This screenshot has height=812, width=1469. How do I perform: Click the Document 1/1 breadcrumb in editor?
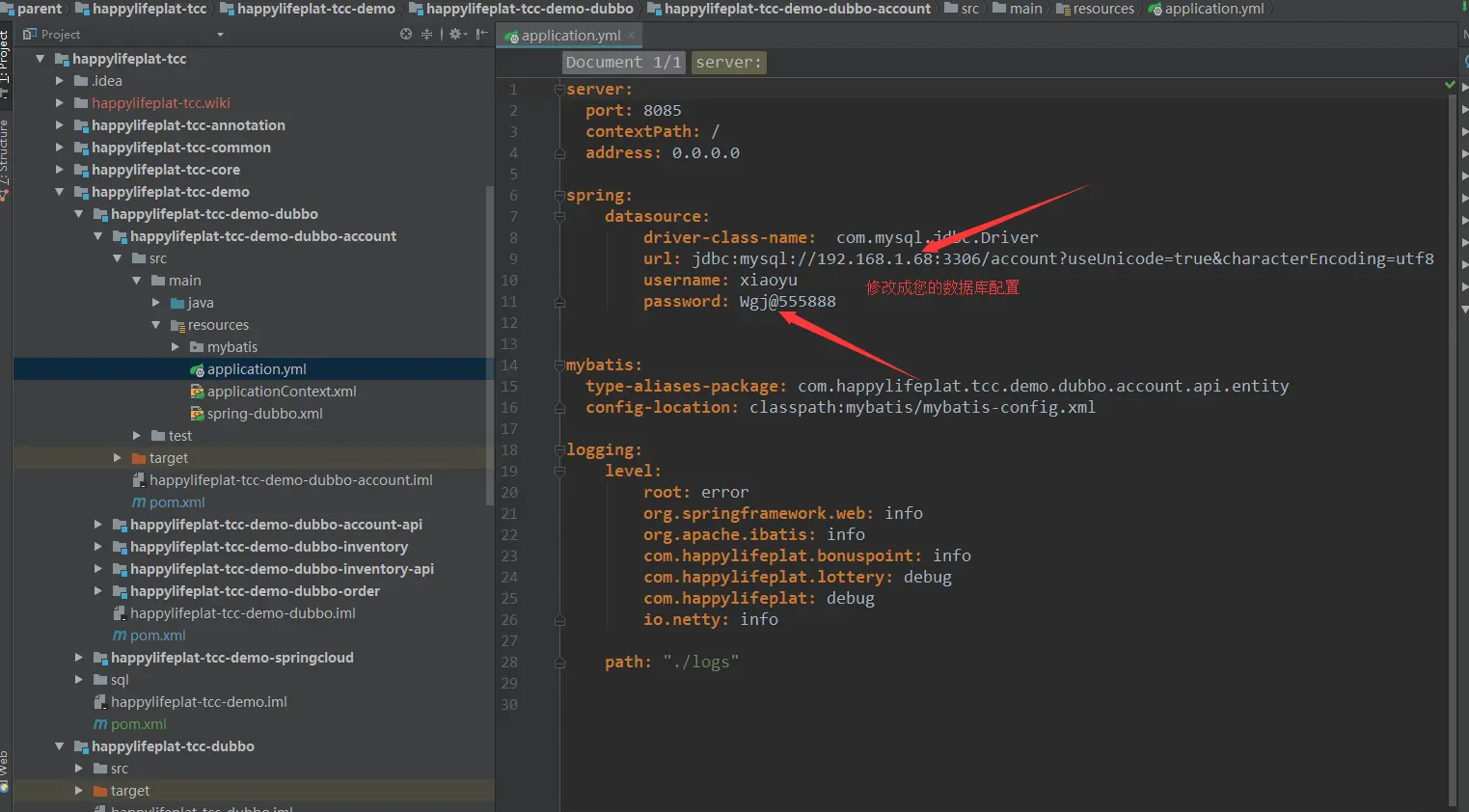(x=624, y=63)
